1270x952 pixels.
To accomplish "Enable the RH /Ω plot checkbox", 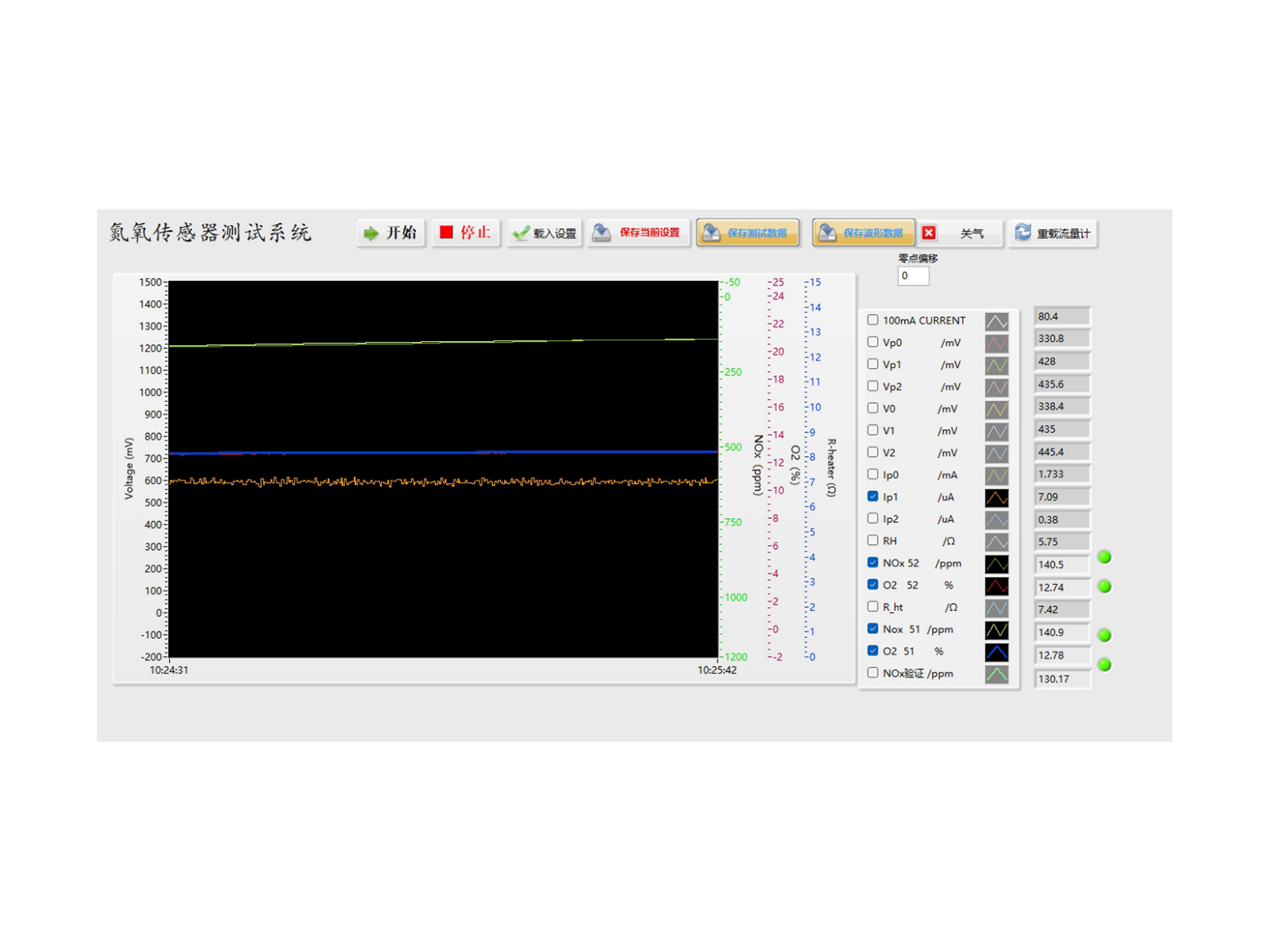I will (x=872, y=540).
